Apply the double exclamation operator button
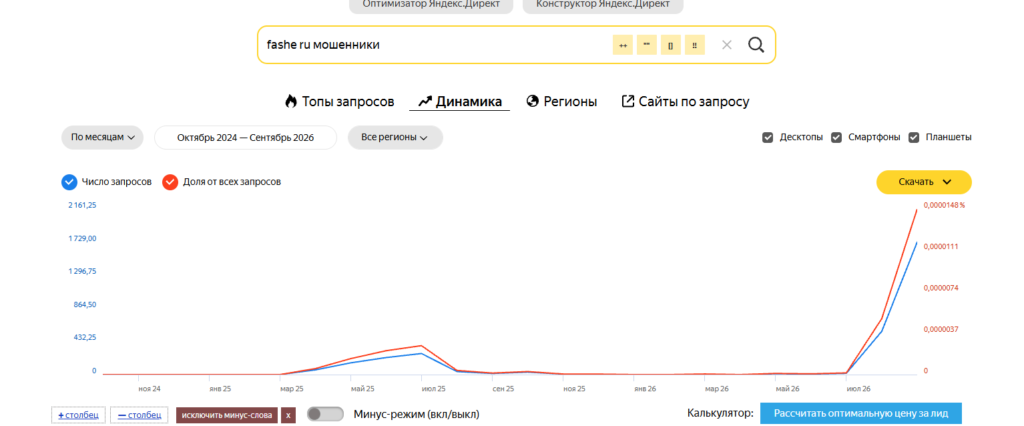 pyautogui.click(x=695, y=45)
